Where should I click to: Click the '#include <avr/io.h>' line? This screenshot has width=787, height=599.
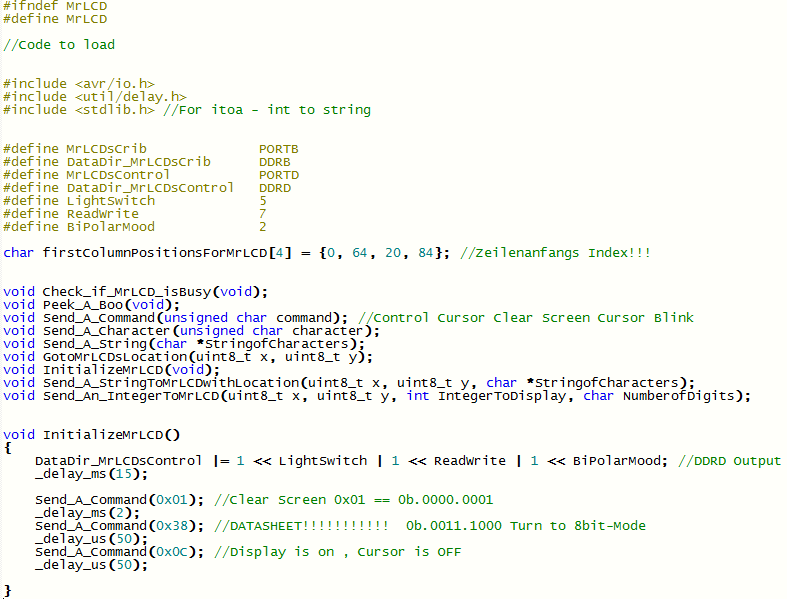click(79, 83)
